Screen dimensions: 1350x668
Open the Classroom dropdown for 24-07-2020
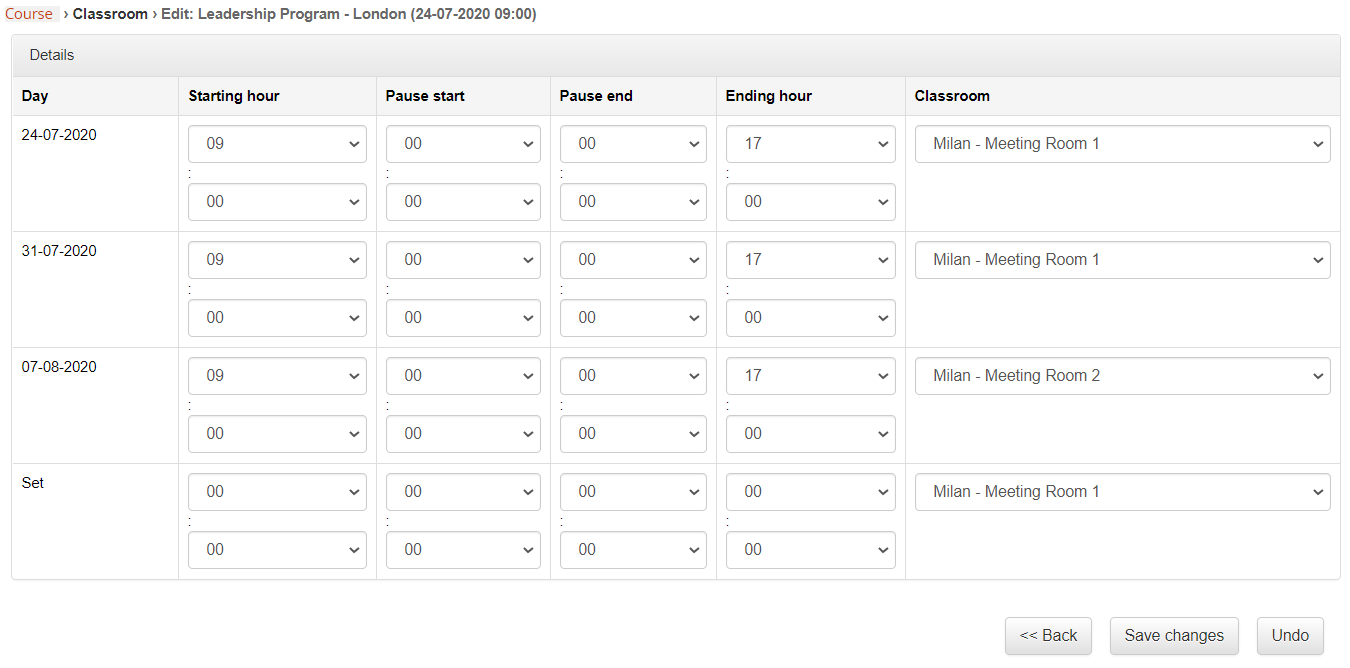1122,143
